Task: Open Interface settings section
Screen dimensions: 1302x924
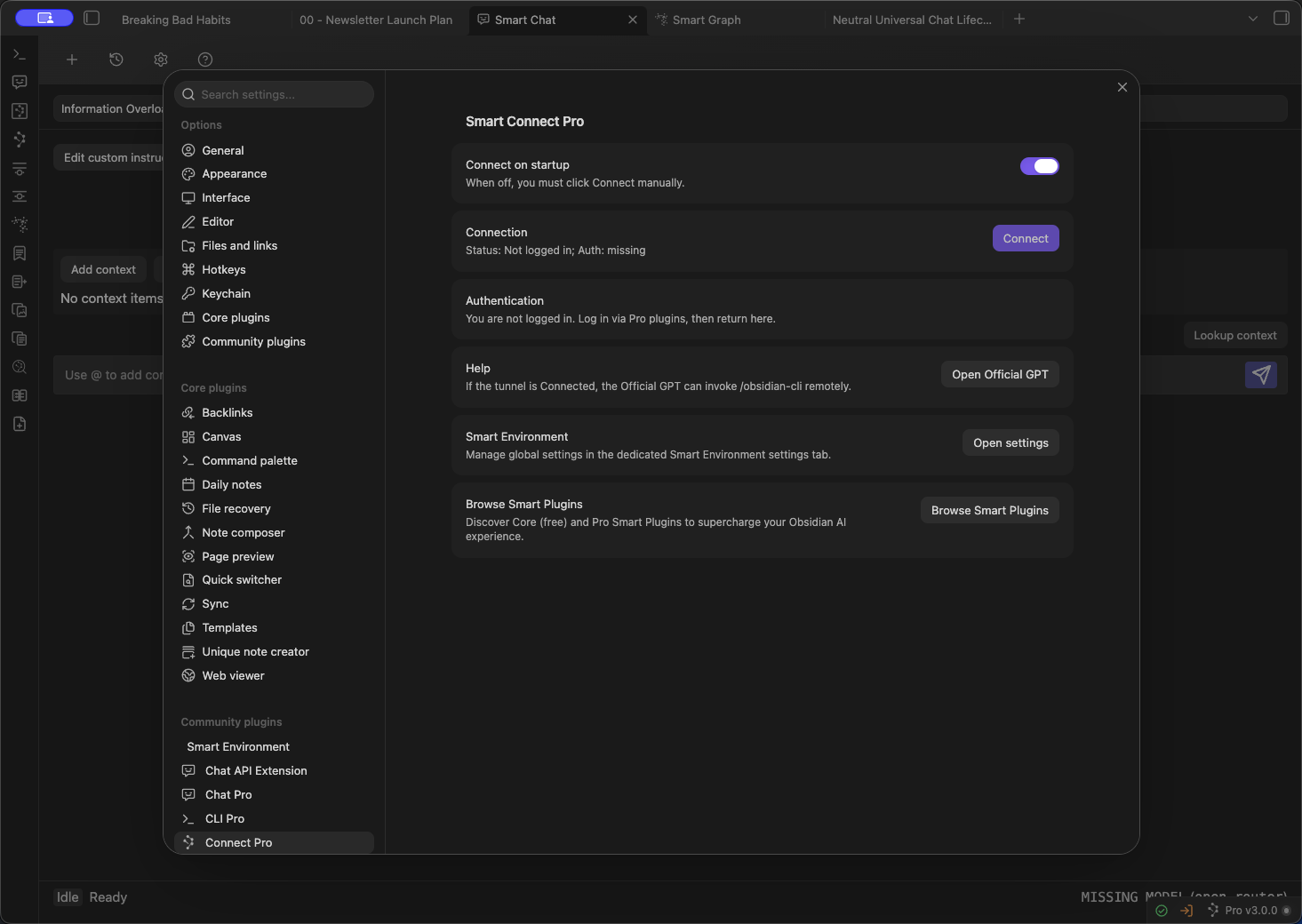Action: click(274, 198)
